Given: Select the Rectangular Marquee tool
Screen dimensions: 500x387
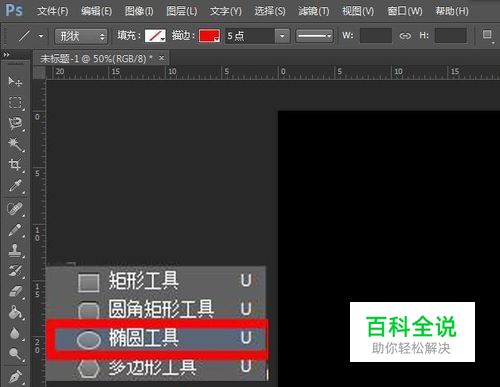Looking at the screenshot, I should (x=15, y=102).
